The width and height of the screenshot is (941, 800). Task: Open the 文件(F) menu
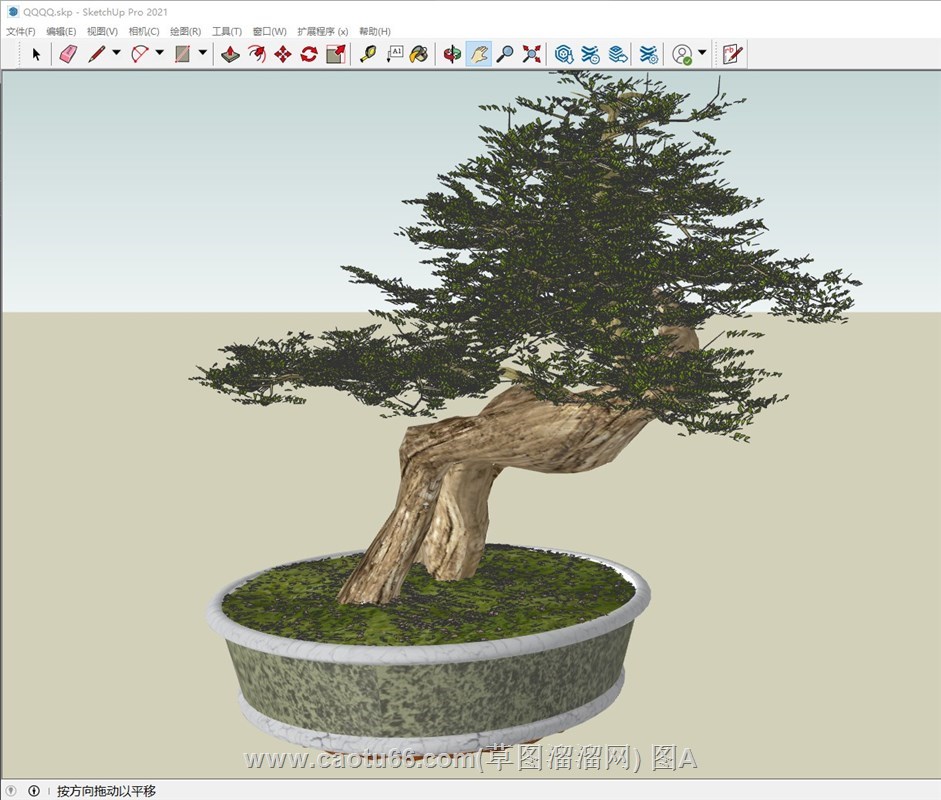pos(21,32)
